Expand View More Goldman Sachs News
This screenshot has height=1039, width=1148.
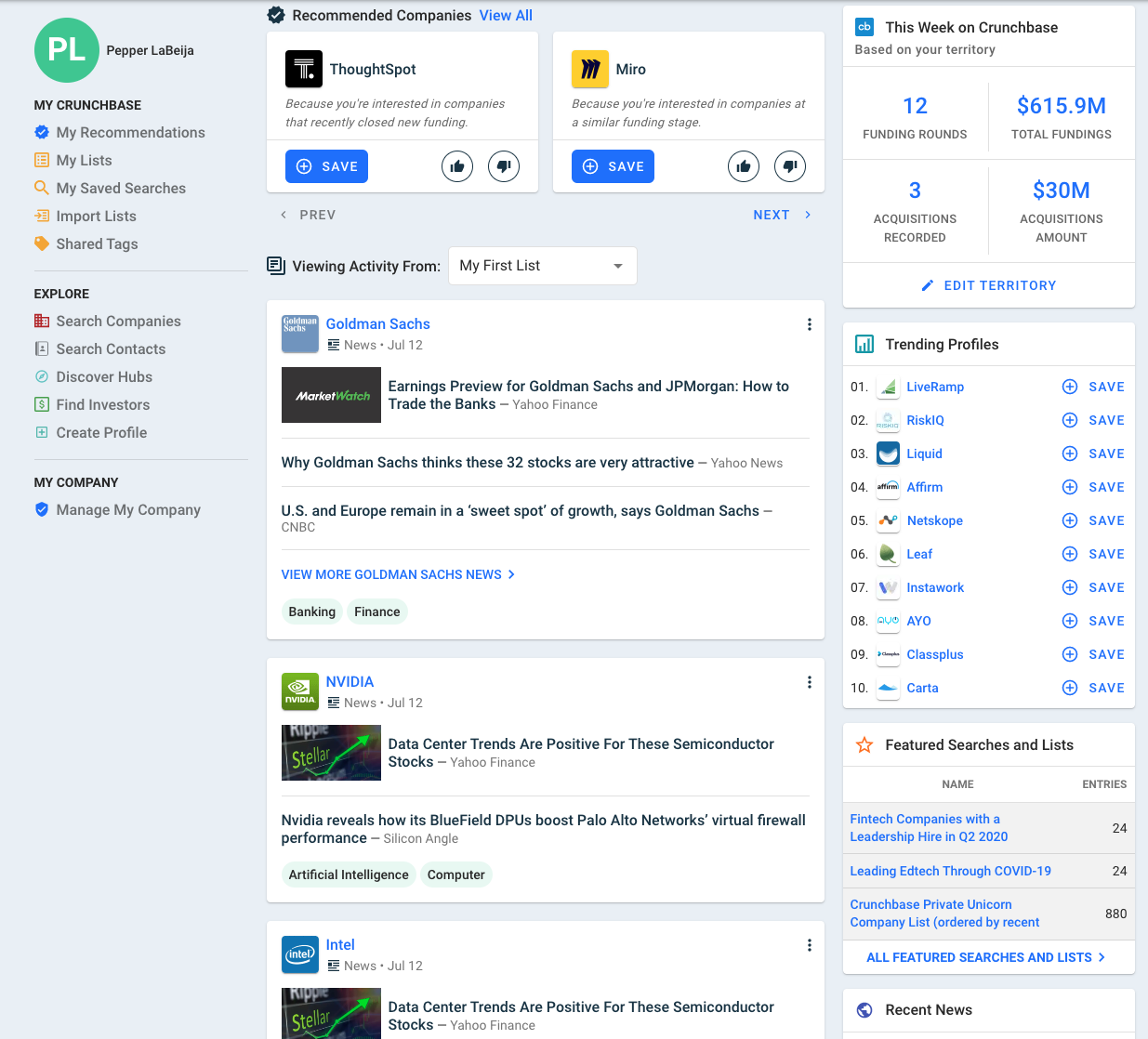pos(398,574)
